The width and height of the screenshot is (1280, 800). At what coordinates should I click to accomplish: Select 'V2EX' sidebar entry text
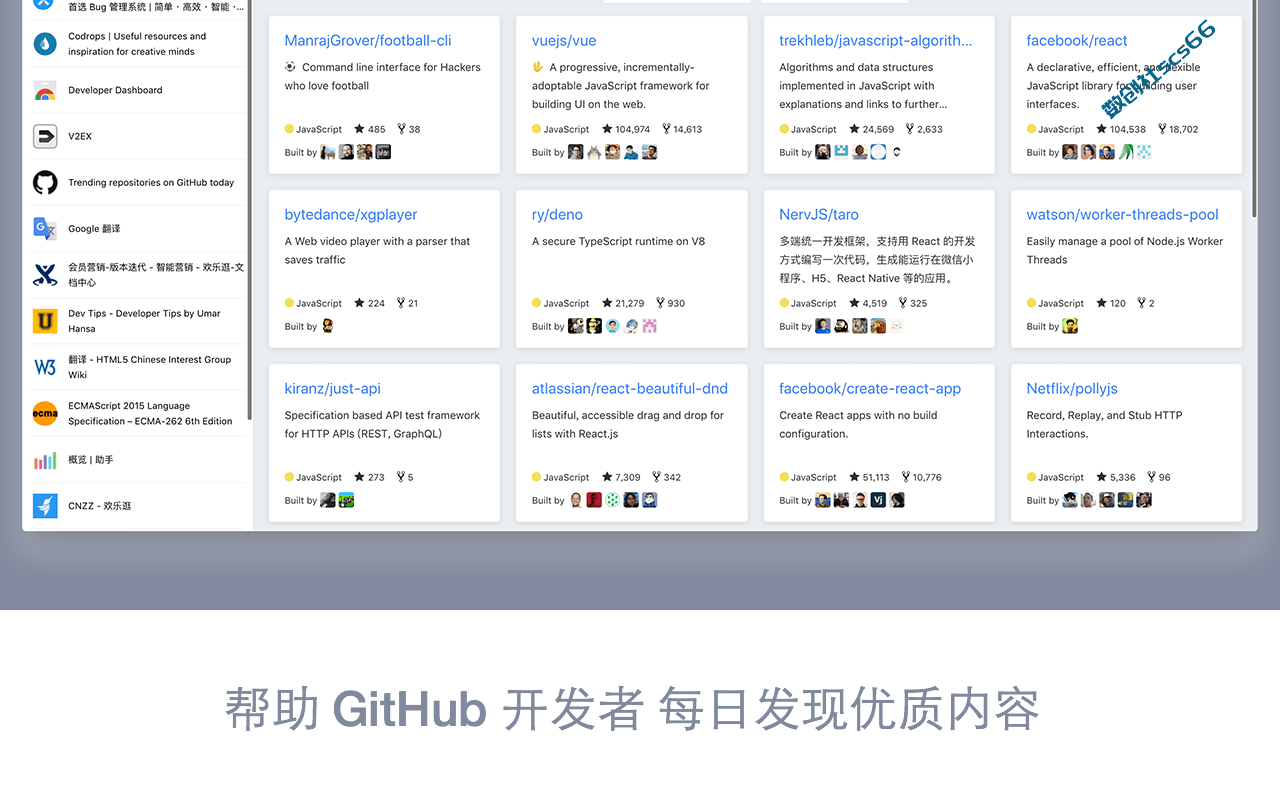pos(80,136)
